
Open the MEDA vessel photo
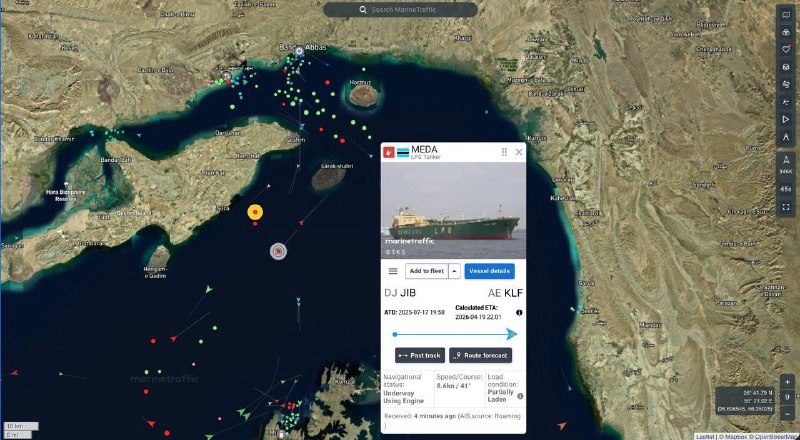[x=453, y=210]
